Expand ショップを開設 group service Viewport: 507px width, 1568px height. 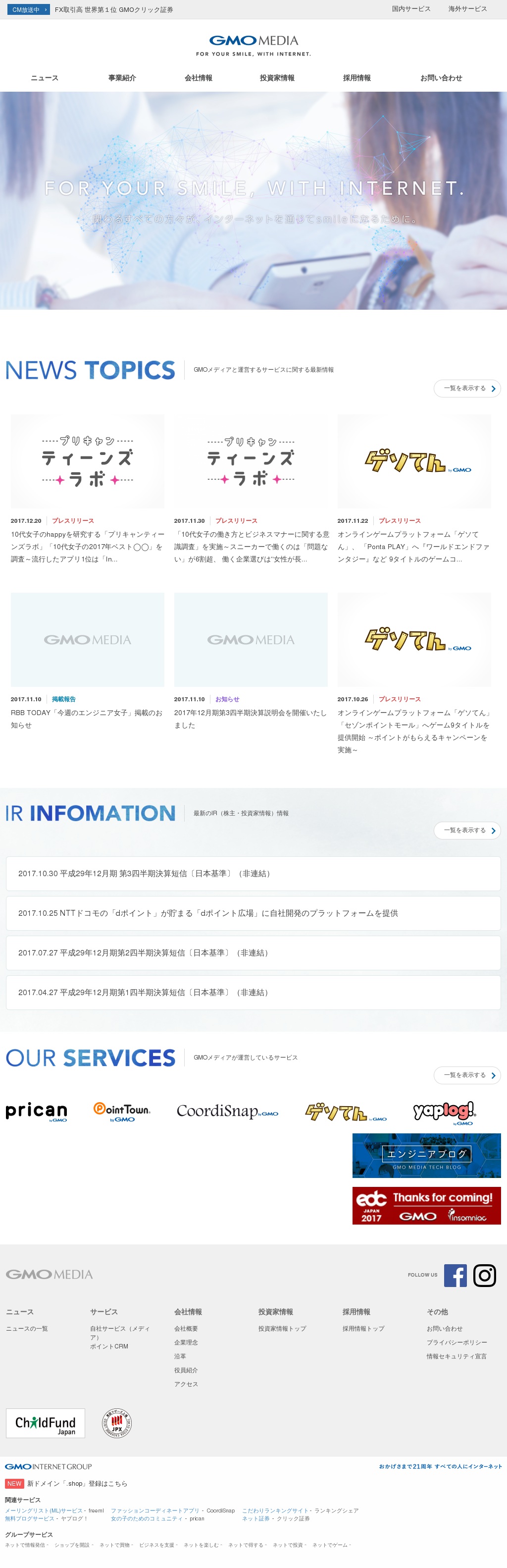coord(74,1545)
